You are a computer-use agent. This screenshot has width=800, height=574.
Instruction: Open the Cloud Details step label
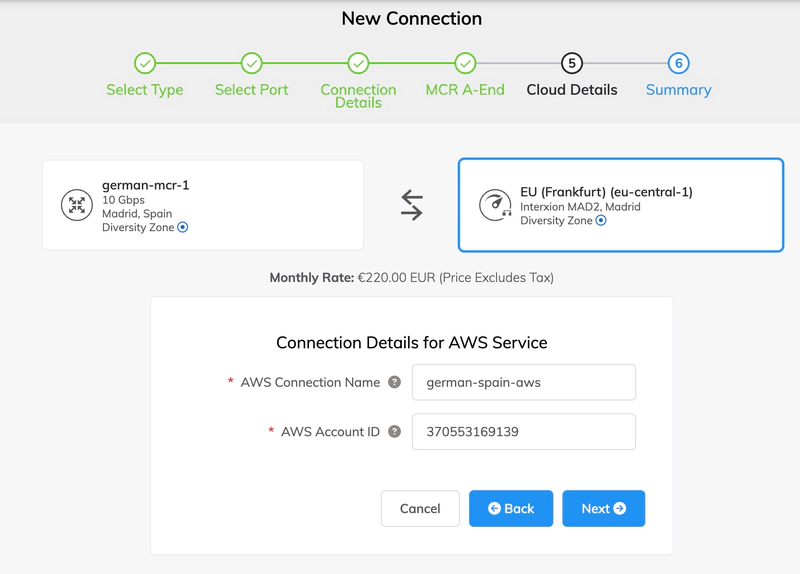572,90
